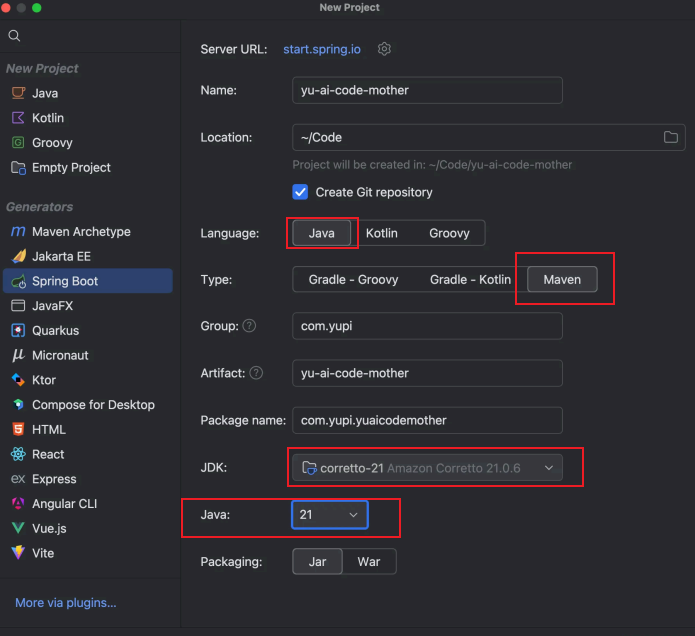The height and width of the screenshot is (636, 695).
Task: Select Jar packaging
Action: pyautogui.click(x=317, y=562)
